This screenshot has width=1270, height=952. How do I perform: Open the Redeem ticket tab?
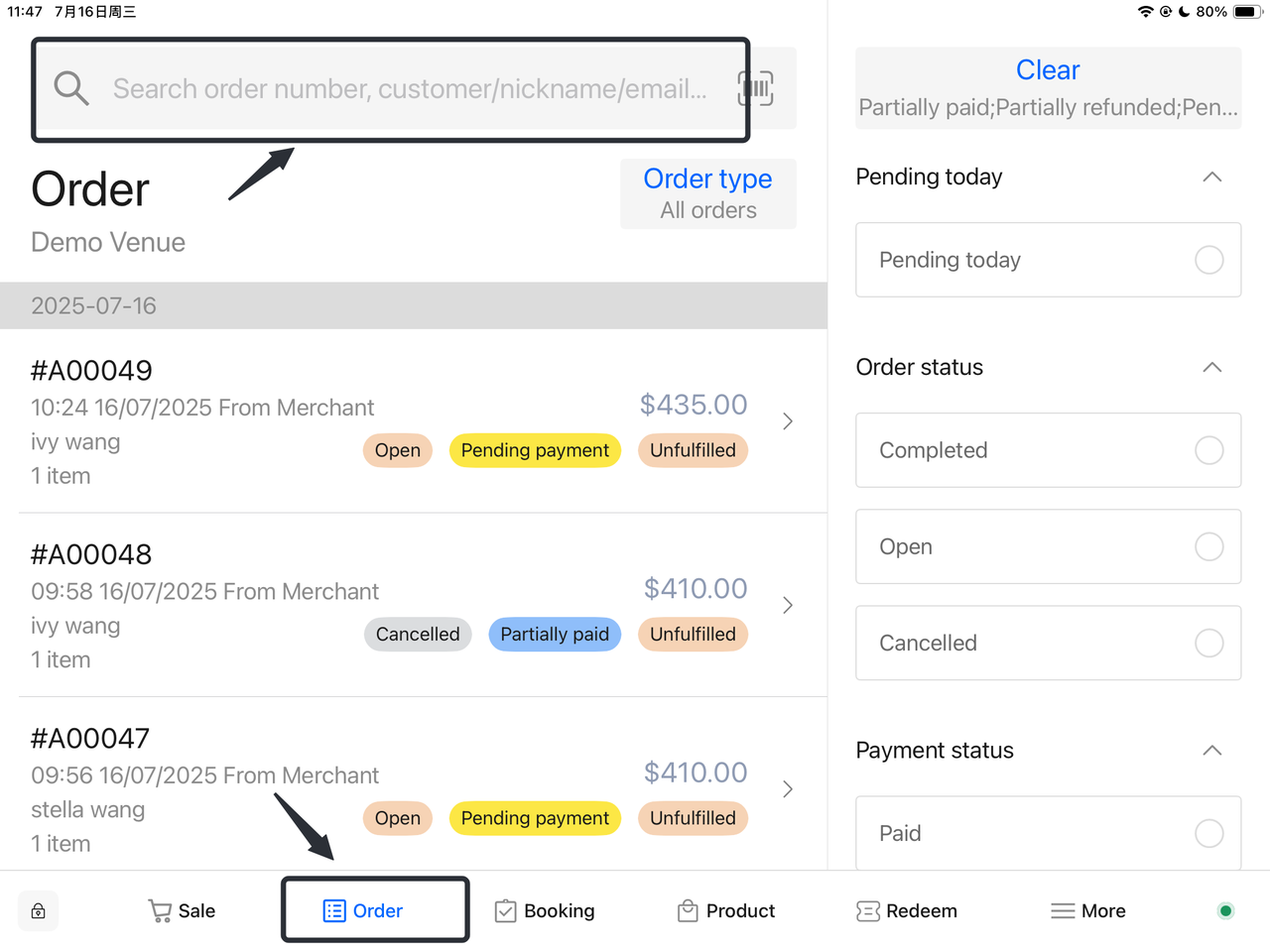(907, 911)
